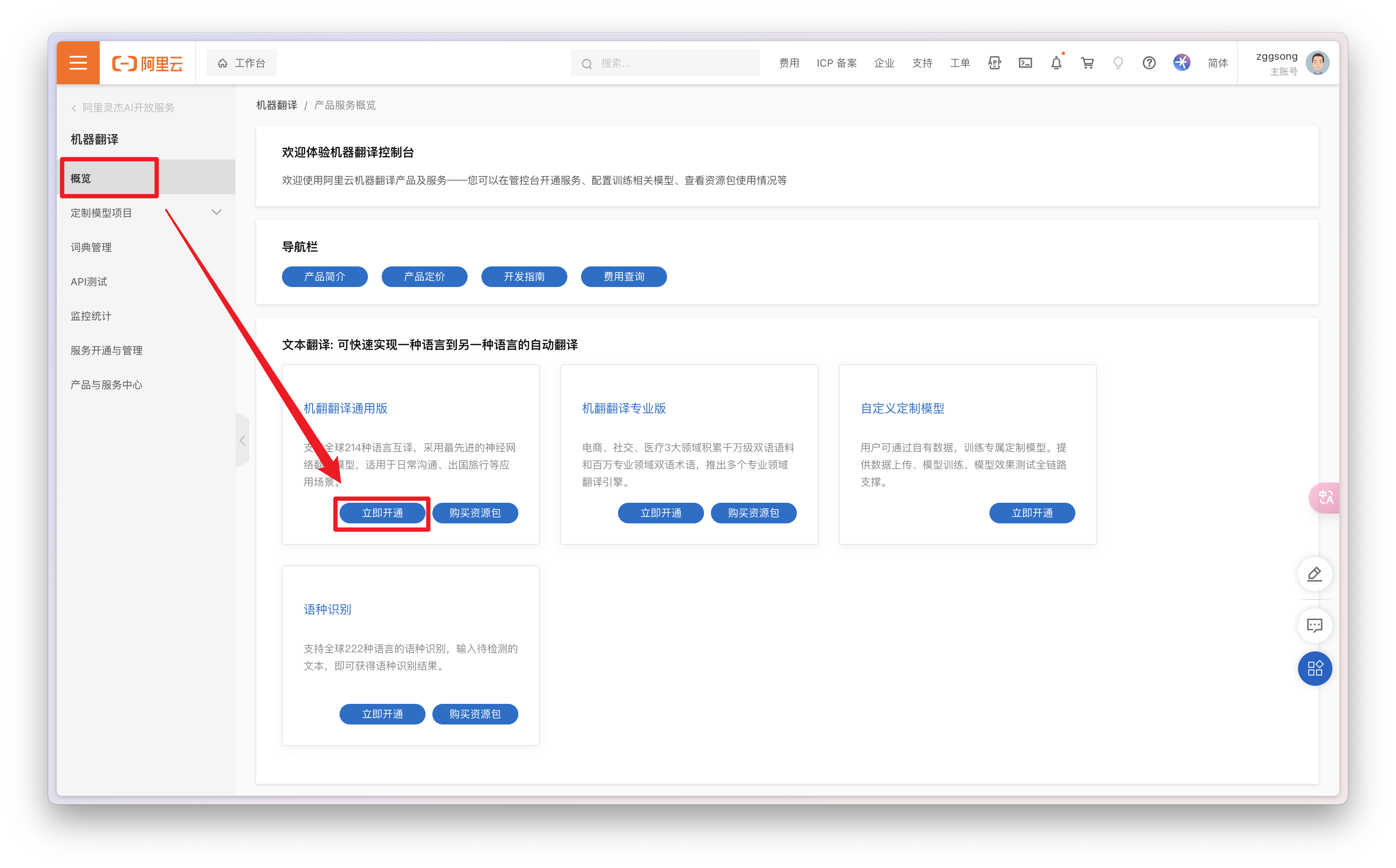Viewport: 1396px width, 868px height.
Task: Expand 定制模型项目 chevron
Action: (217, 212)
